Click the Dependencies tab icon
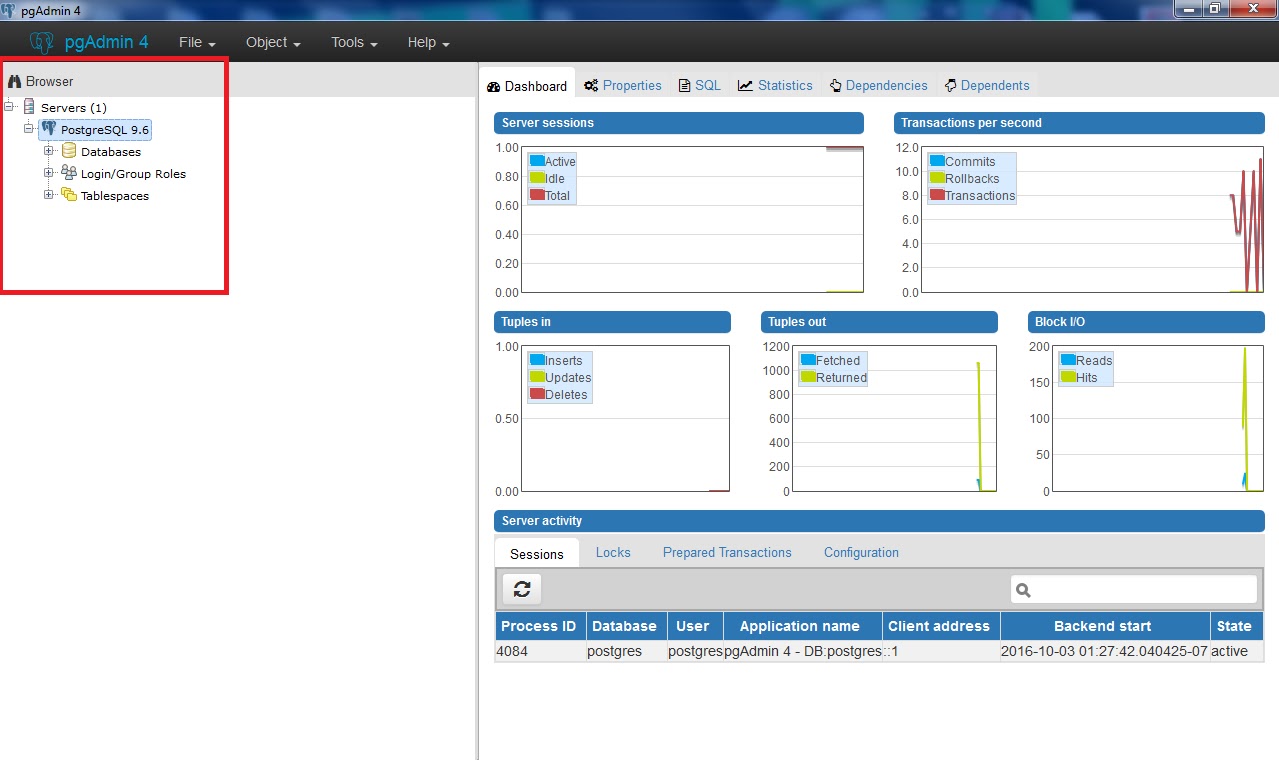This screenshot has height=760, width=1279. pyautogui.click(x=836, y=86)
